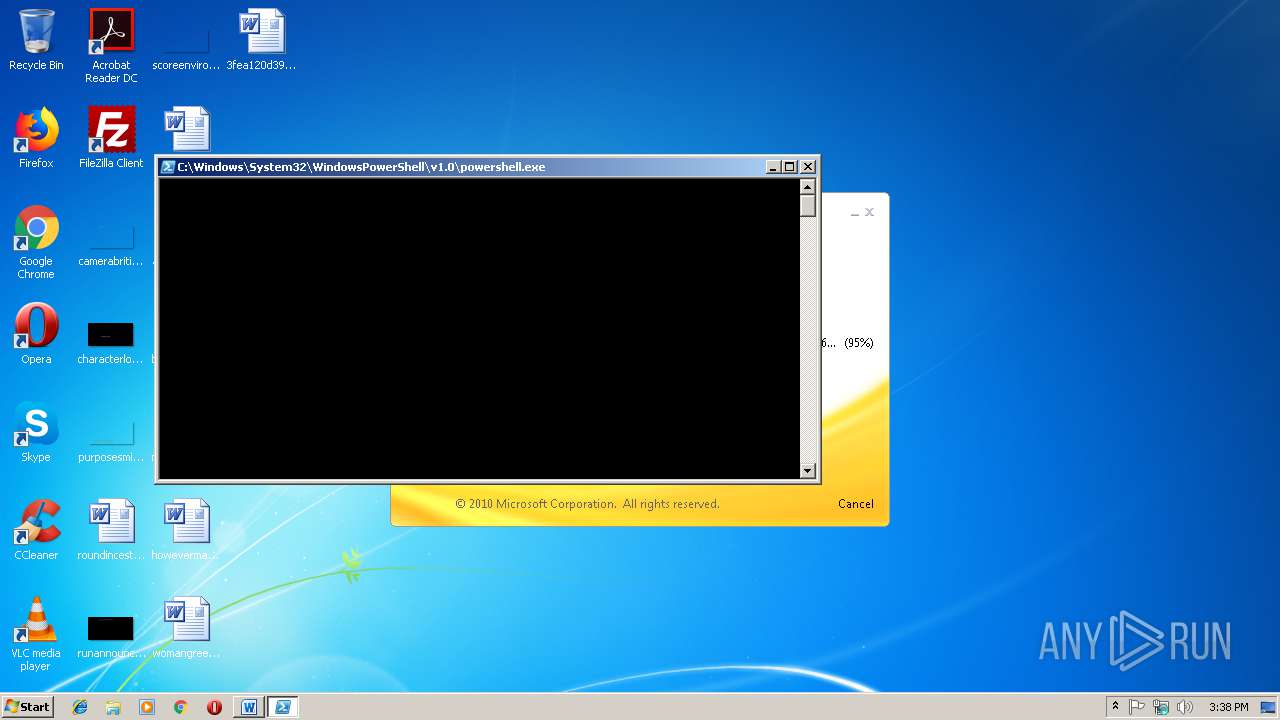Open Windows Media Player taskbar icon
The height and width of the screenshot is (720, 1280).
147,707
